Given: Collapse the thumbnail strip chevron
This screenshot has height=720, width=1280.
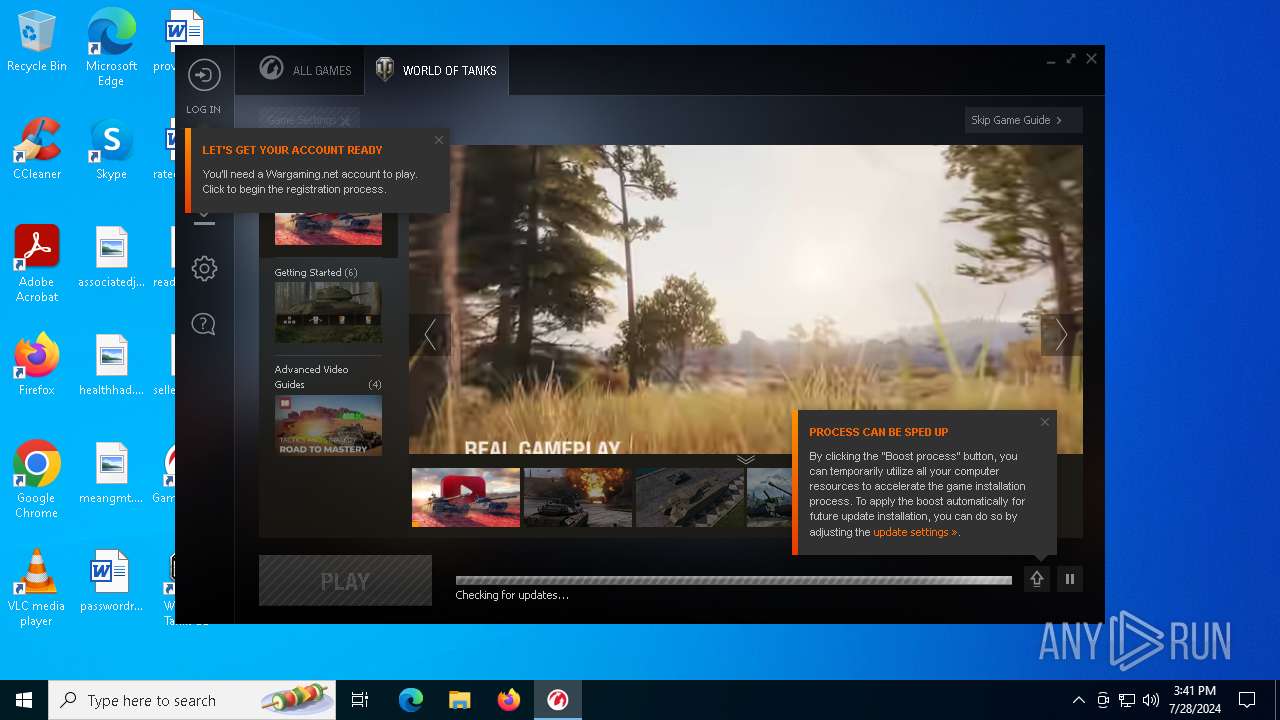Looking at the screenshot, I should (x=746, y=459).
